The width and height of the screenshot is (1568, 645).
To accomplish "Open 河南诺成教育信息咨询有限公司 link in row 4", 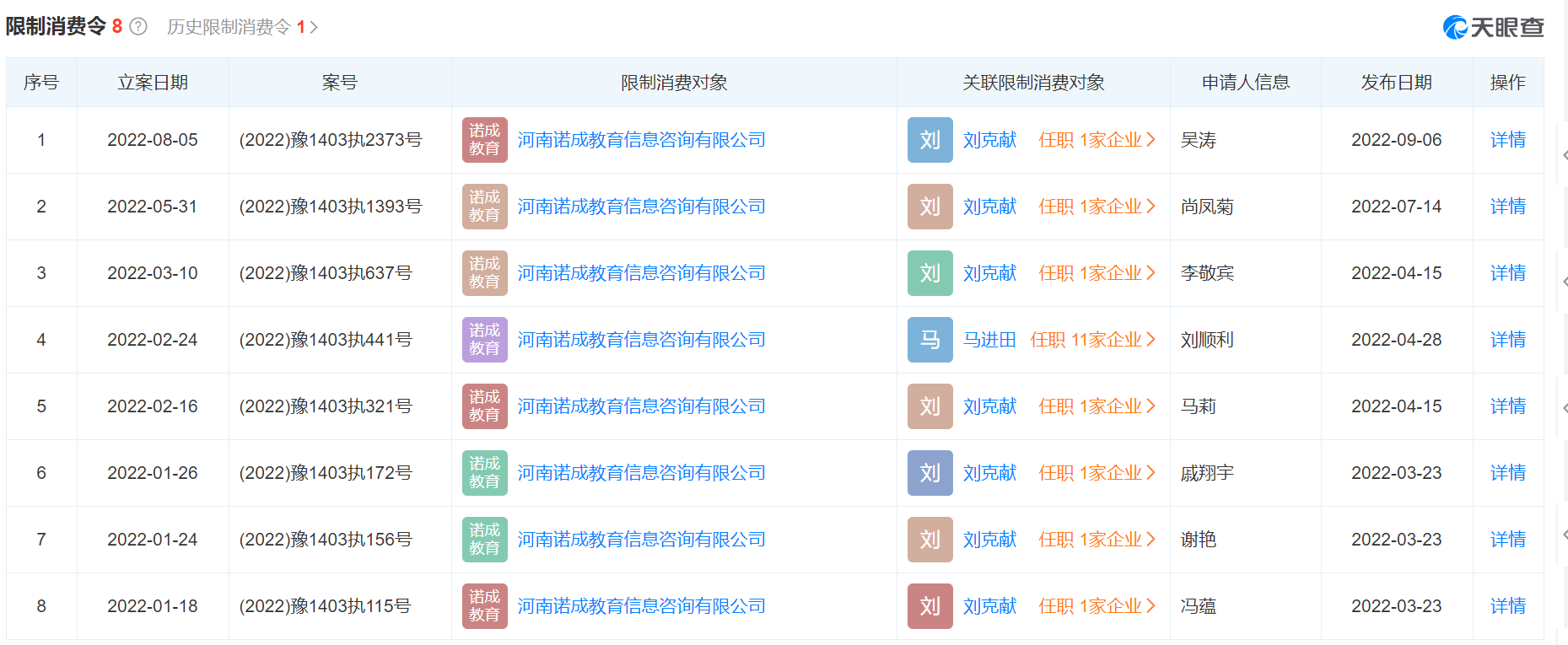I will [x=642, y=340].
